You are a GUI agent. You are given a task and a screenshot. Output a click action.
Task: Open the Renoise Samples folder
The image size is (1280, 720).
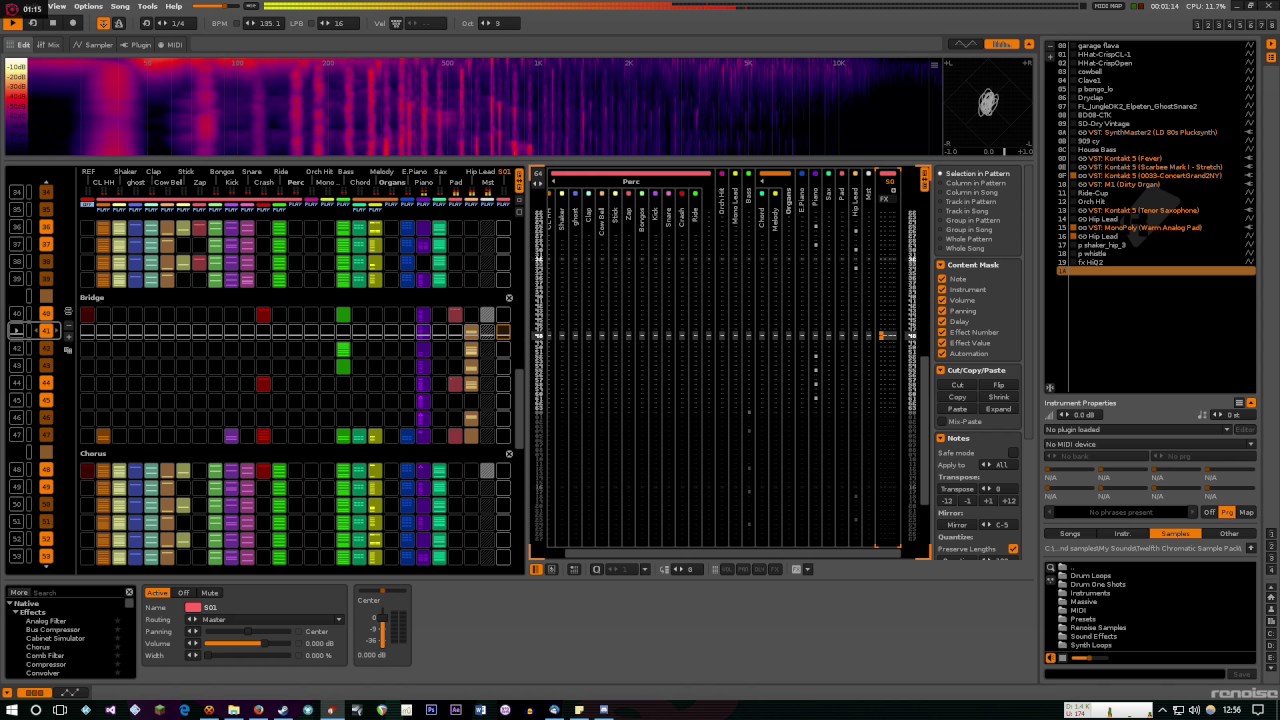(1098, 628)
